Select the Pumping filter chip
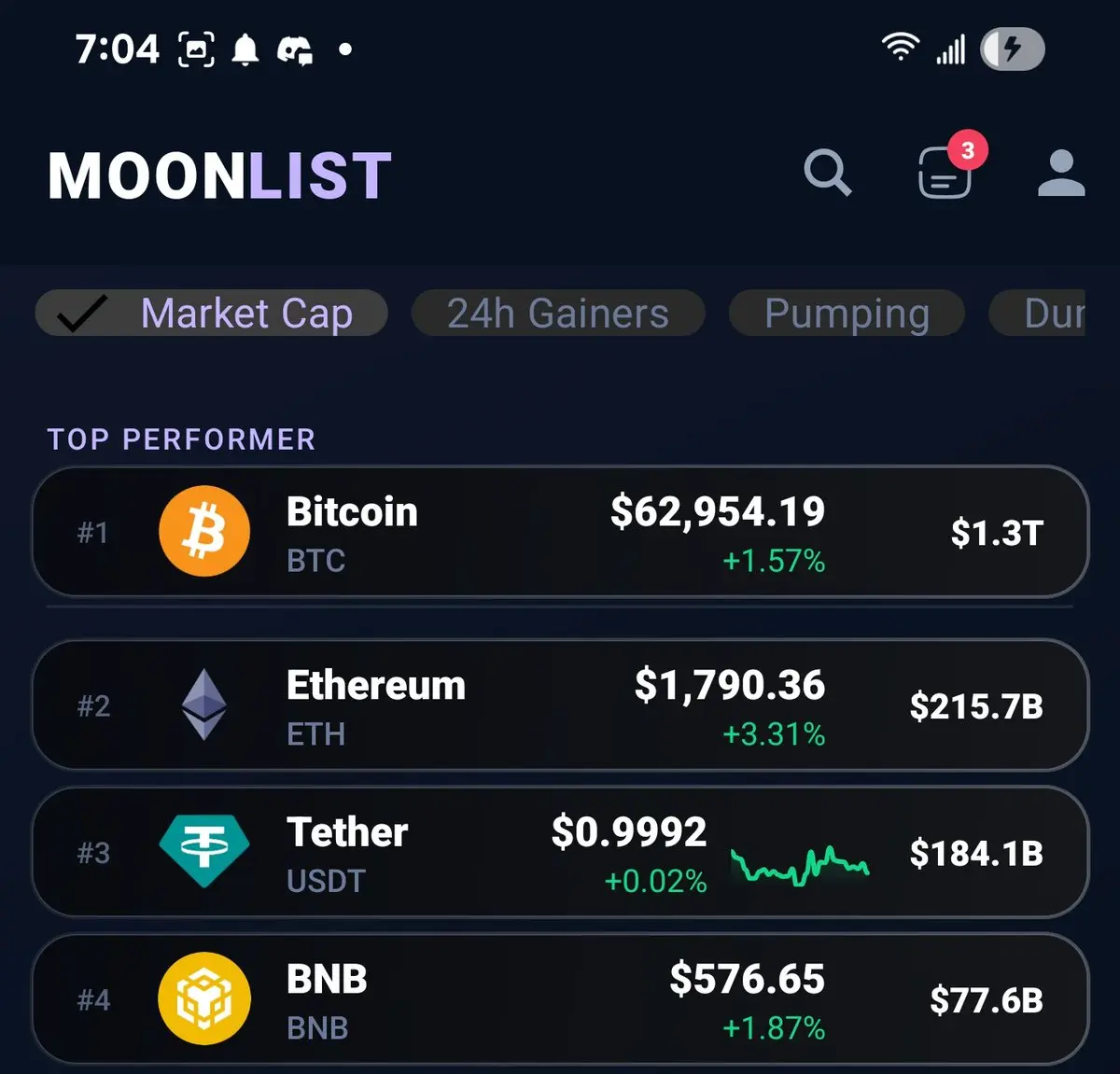The image size is (1120, 1074). (847, 313)
